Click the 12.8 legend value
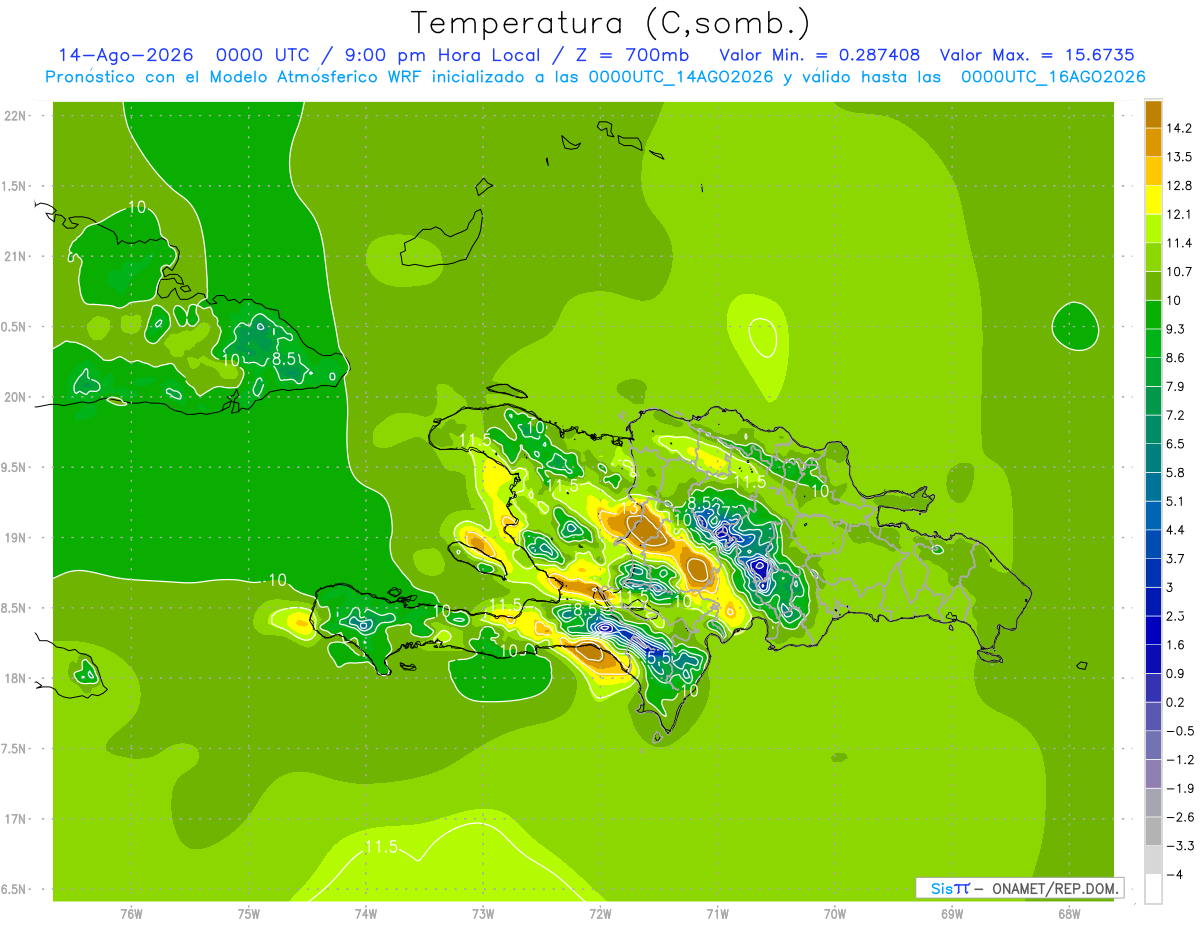This screenshot has width=1200, height=927. tap(1178, 185)
